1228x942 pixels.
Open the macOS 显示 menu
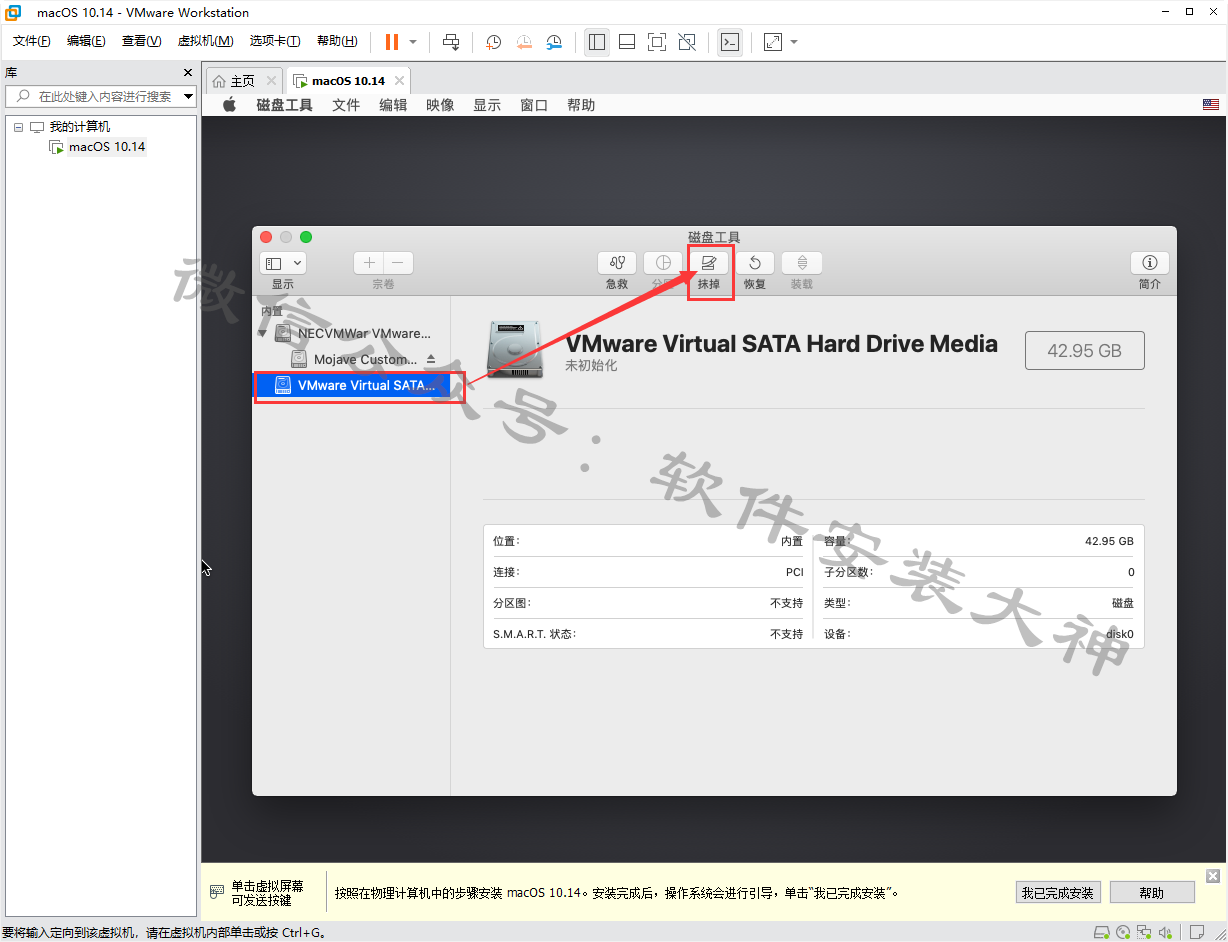coord(487,105)
